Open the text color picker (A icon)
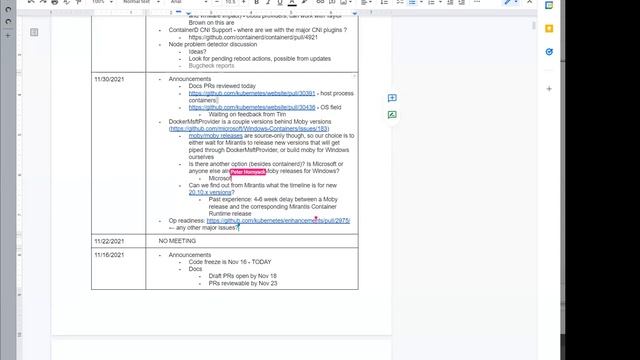 pos(292,2)
